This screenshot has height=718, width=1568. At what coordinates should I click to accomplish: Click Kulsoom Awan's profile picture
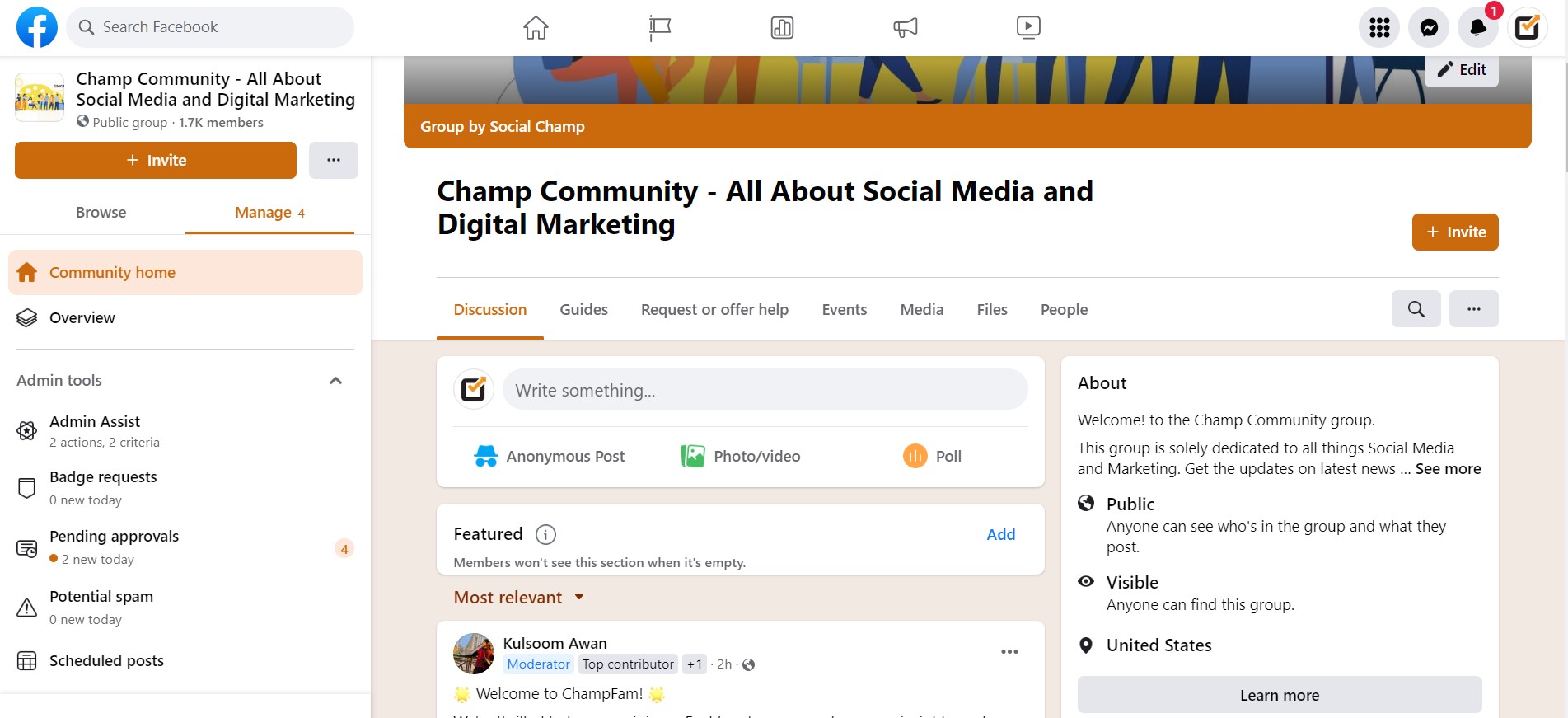tap(474, 654)
